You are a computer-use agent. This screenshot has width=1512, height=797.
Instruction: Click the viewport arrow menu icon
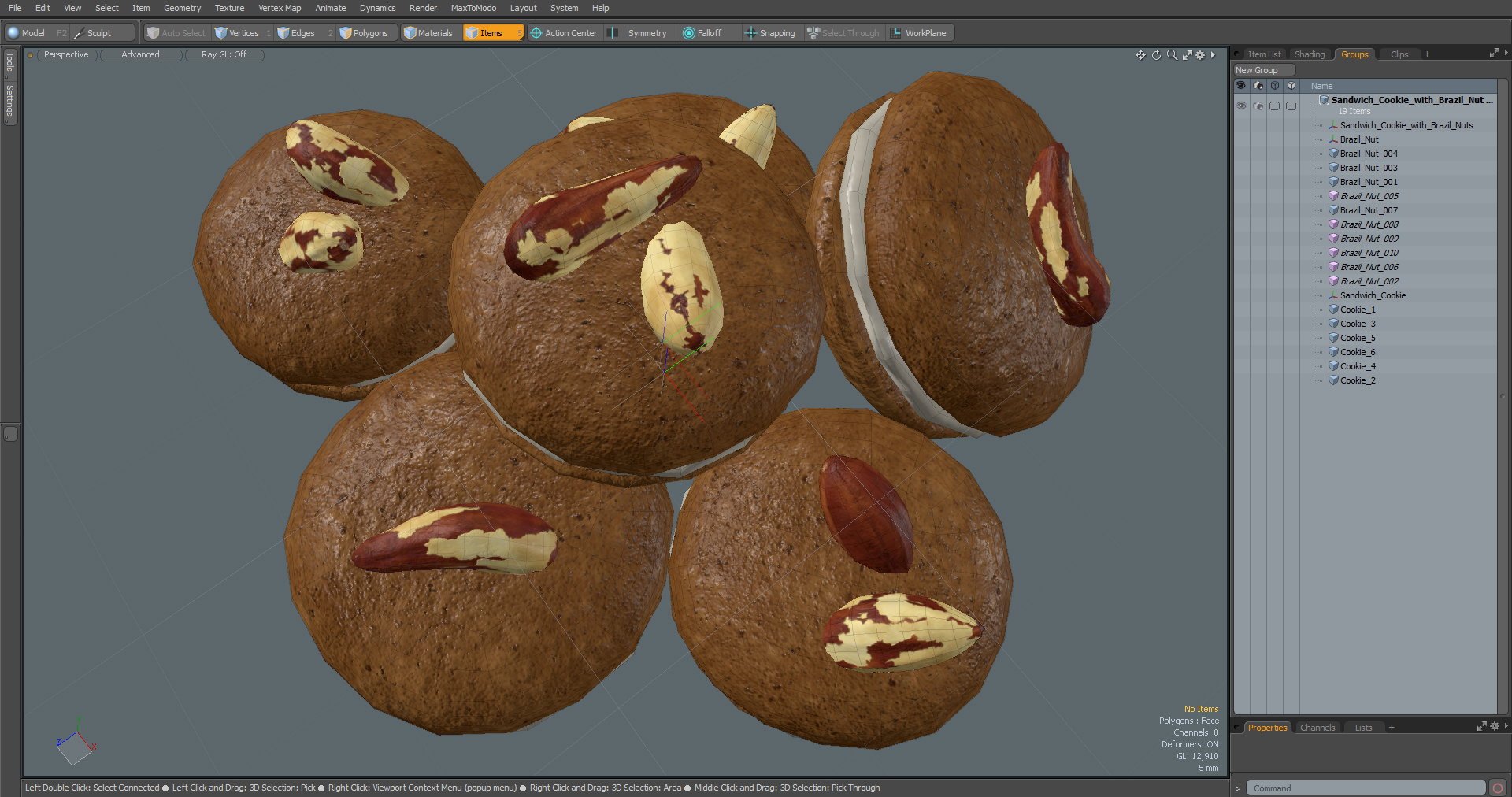1213,55
